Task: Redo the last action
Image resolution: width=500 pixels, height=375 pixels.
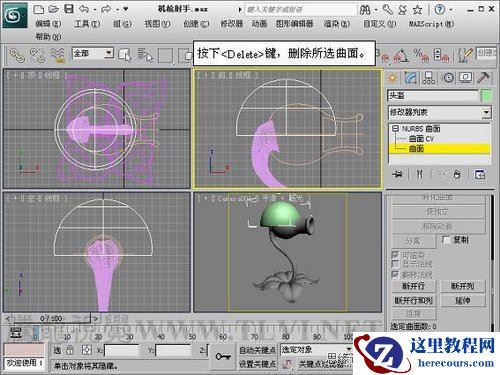Action: [x=106, y=9]
